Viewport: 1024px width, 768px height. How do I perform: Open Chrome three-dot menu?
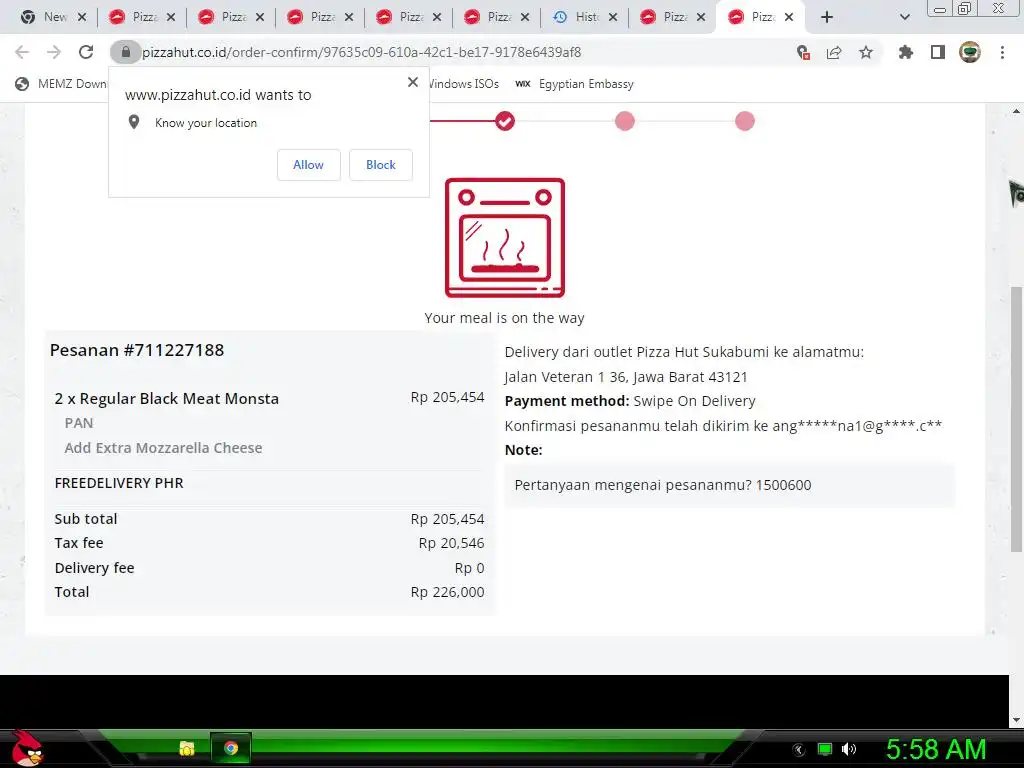pos(1002,52)
